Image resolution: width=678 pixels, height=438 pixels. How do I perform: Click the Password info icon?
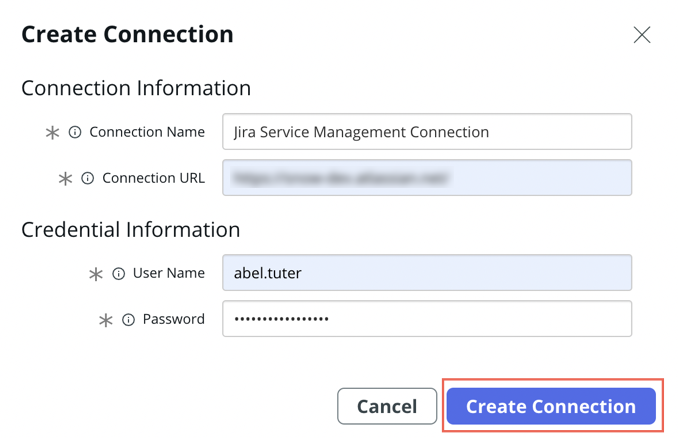point(128,320)
